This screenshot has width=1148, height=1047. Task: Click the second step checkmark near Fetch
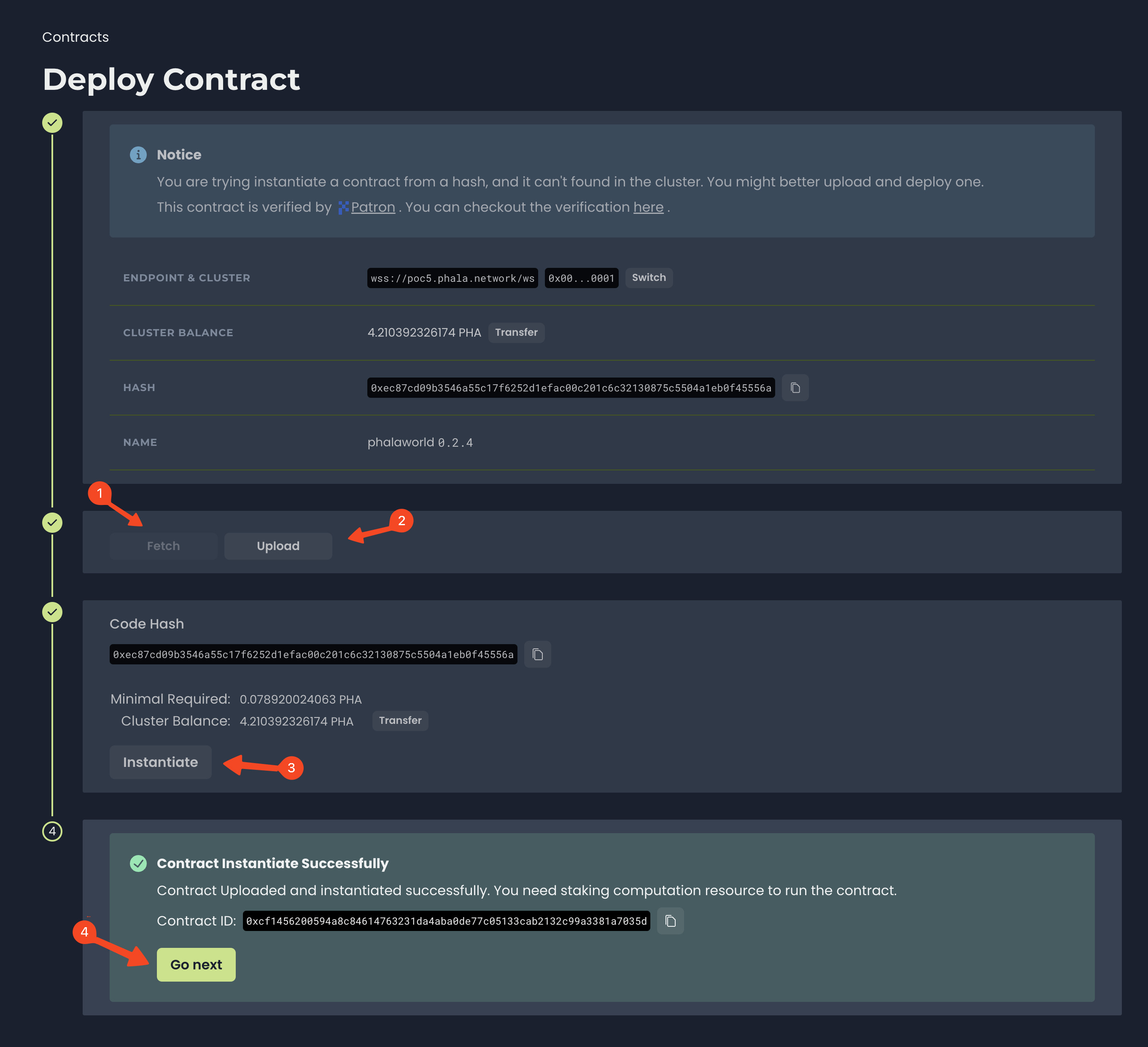52,522
